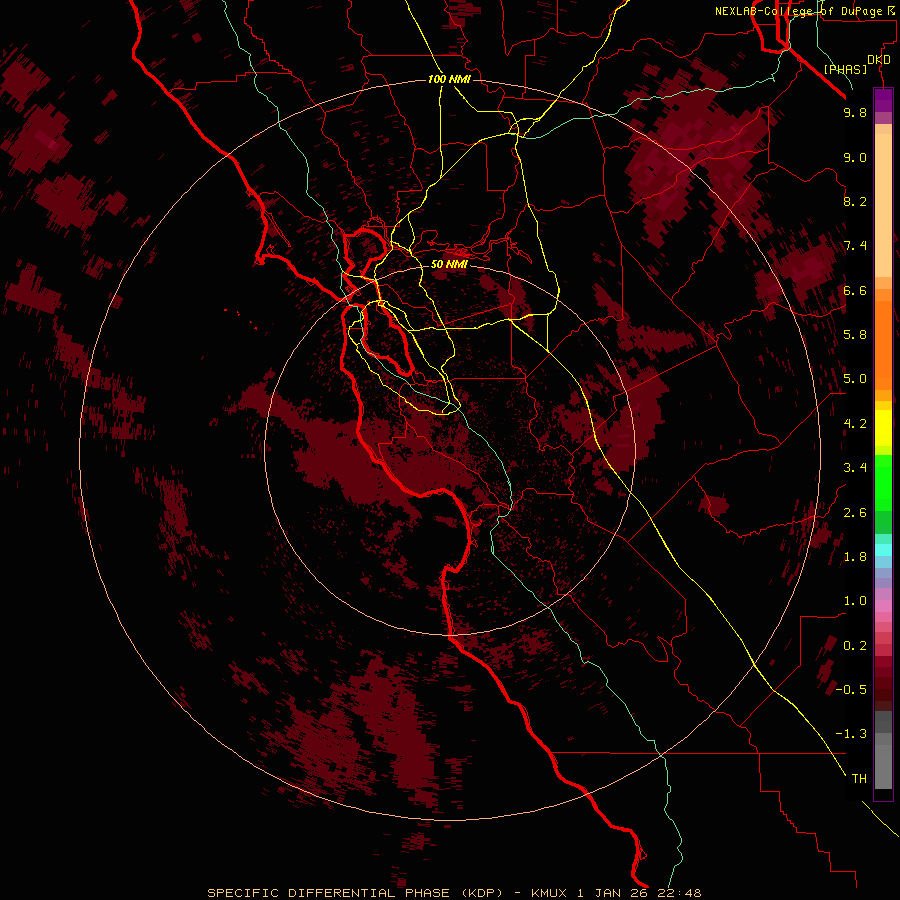Viewport: 900px width, 900px height.
Task: Click the [PHAS] units label
Action: 845,69
